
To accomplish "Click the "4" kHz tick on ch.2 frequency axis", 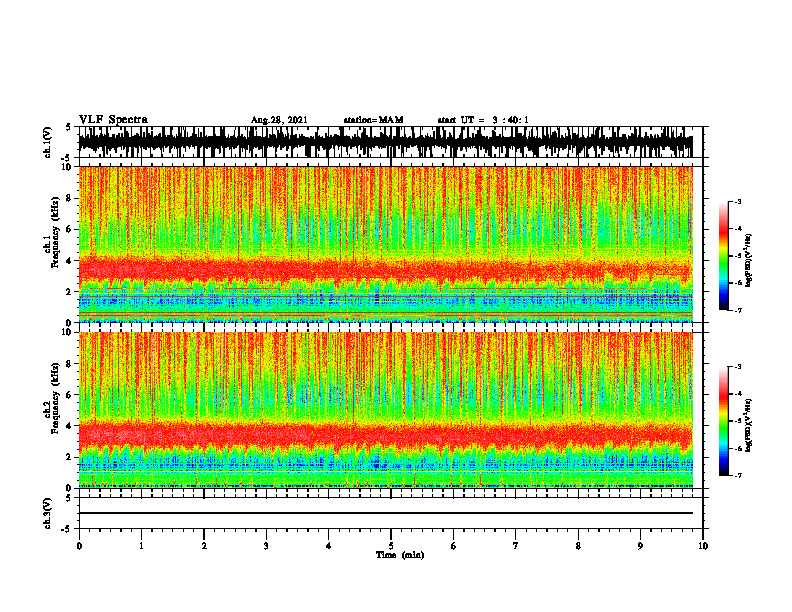I will click(70, 426).
